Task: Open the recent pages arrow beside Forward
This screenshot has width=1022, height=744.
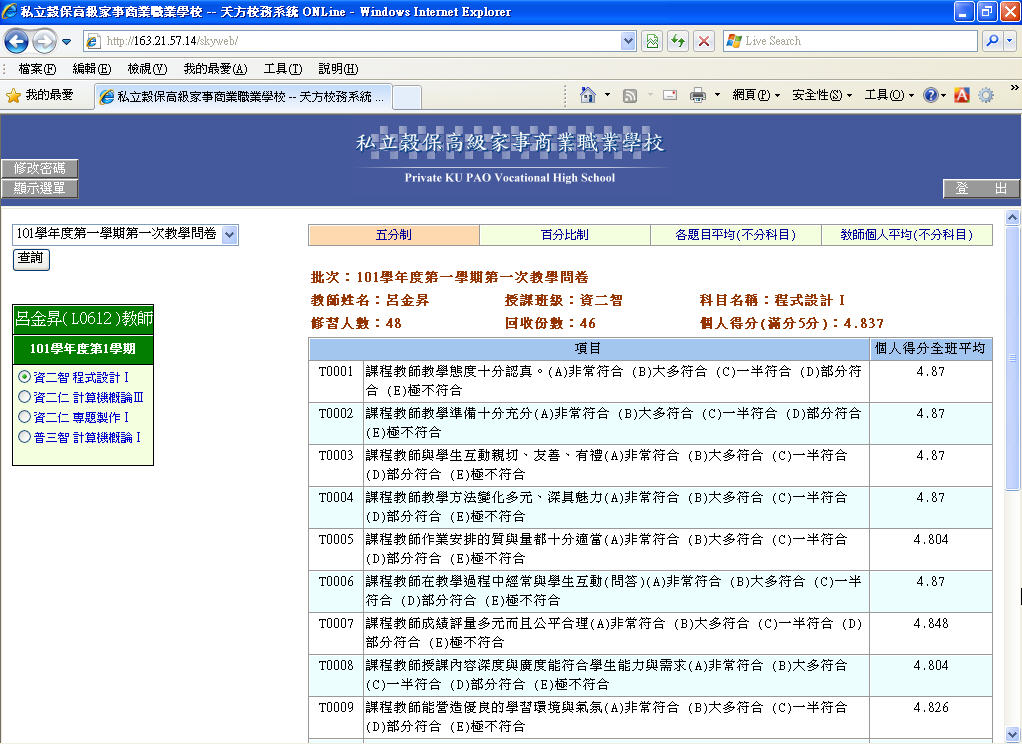Action: point(66,42)
